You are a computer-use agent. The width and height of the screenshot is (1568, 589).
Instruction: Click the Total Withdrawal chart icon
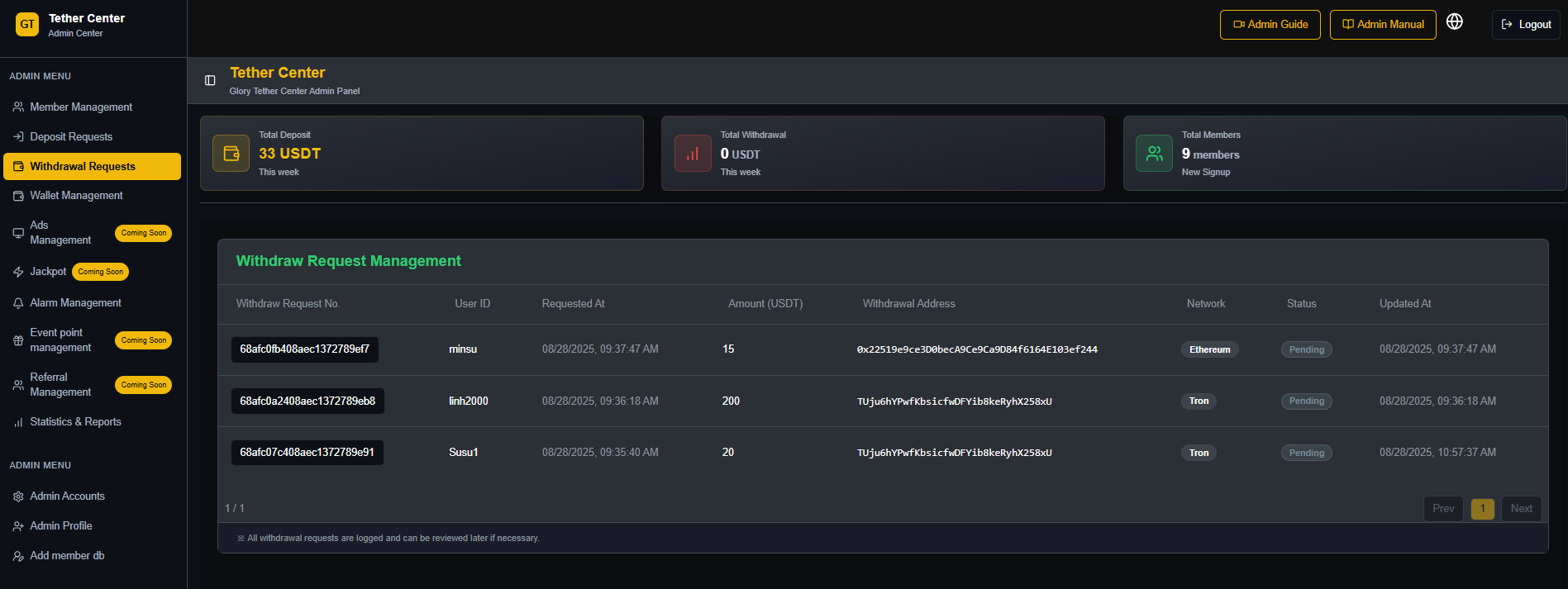coord(693,154)
